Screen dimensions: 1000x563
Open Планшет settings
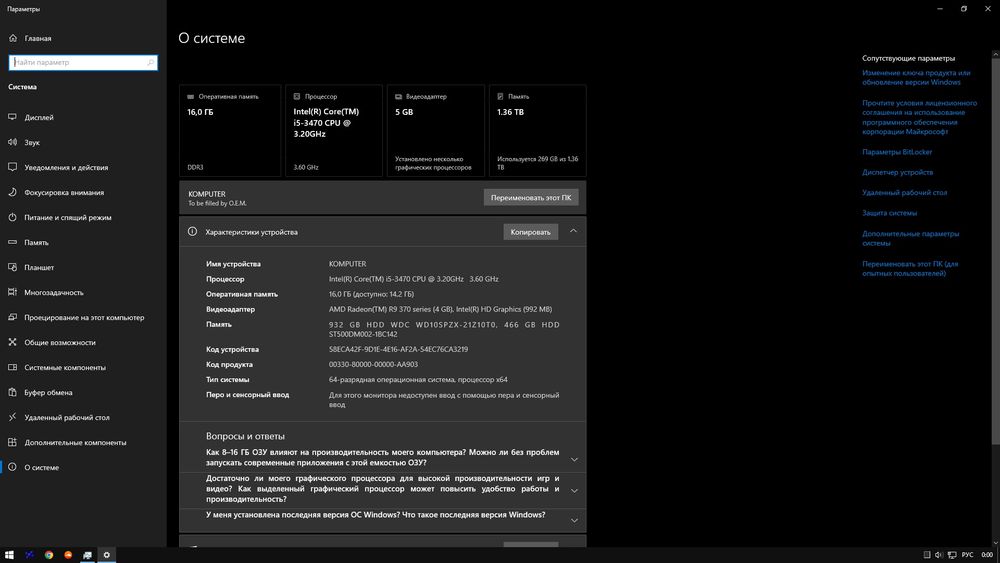click(39, 267)
